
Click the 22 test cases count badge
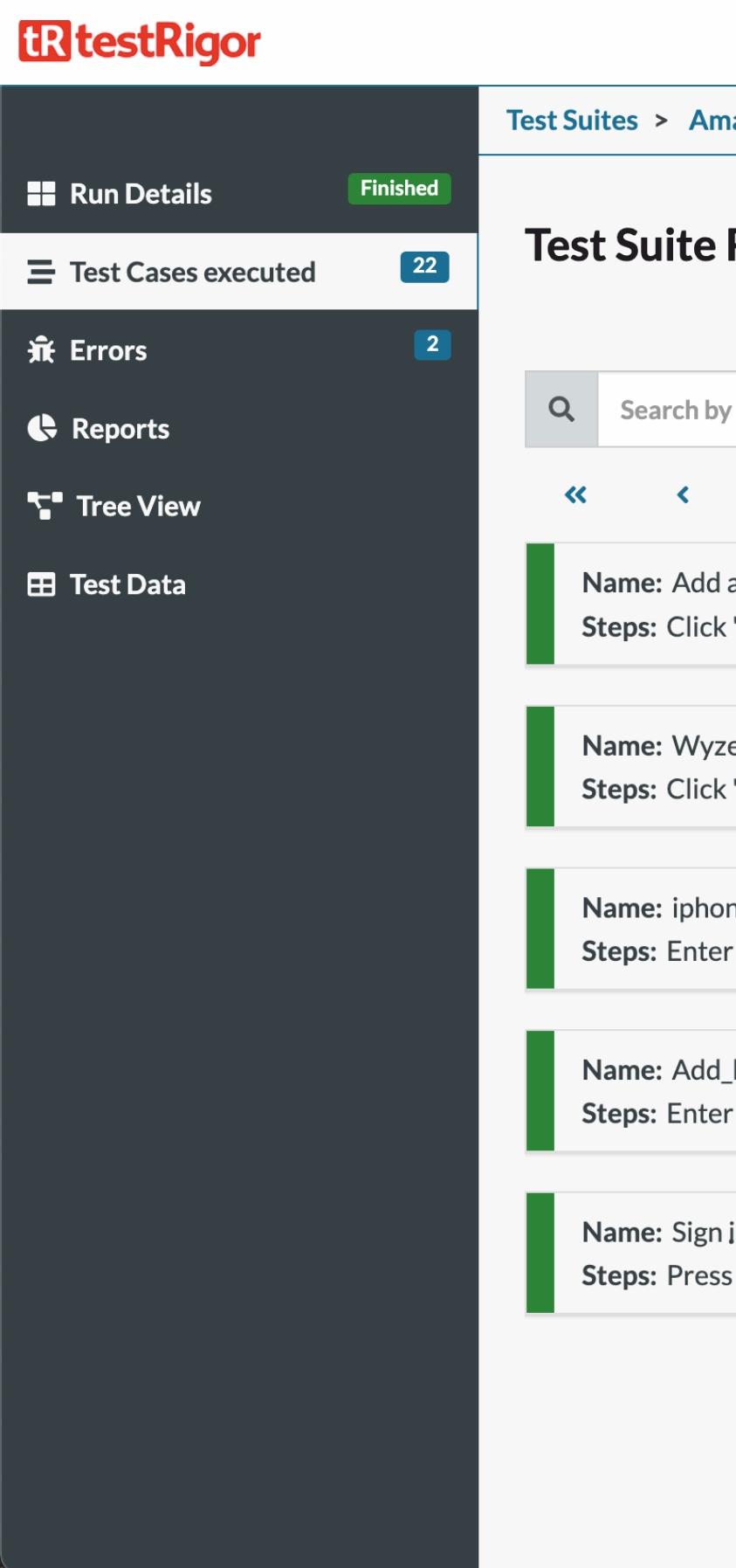[424, 266]
